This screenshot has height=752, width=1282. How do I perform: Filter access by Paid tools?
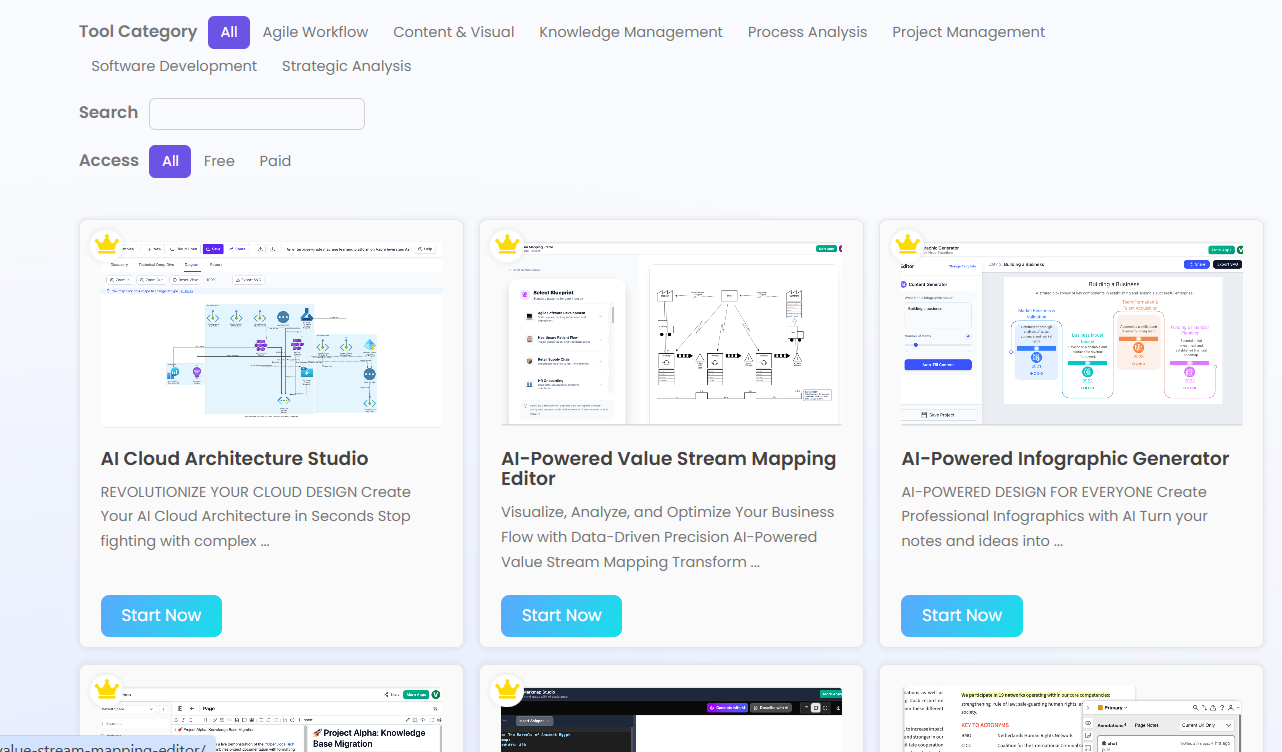click(275, 161)
